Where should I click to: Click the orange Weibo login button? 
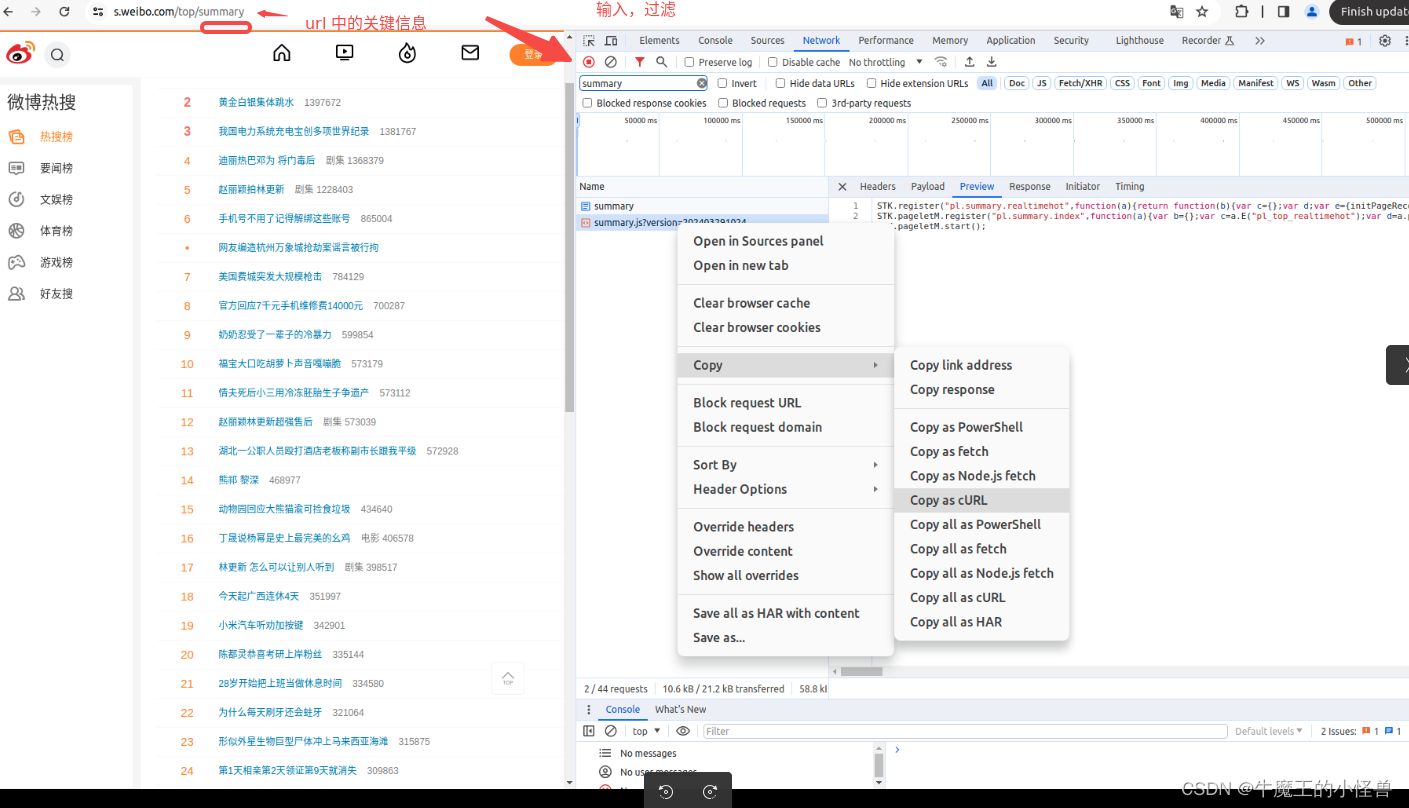click(x=533, y=55)
